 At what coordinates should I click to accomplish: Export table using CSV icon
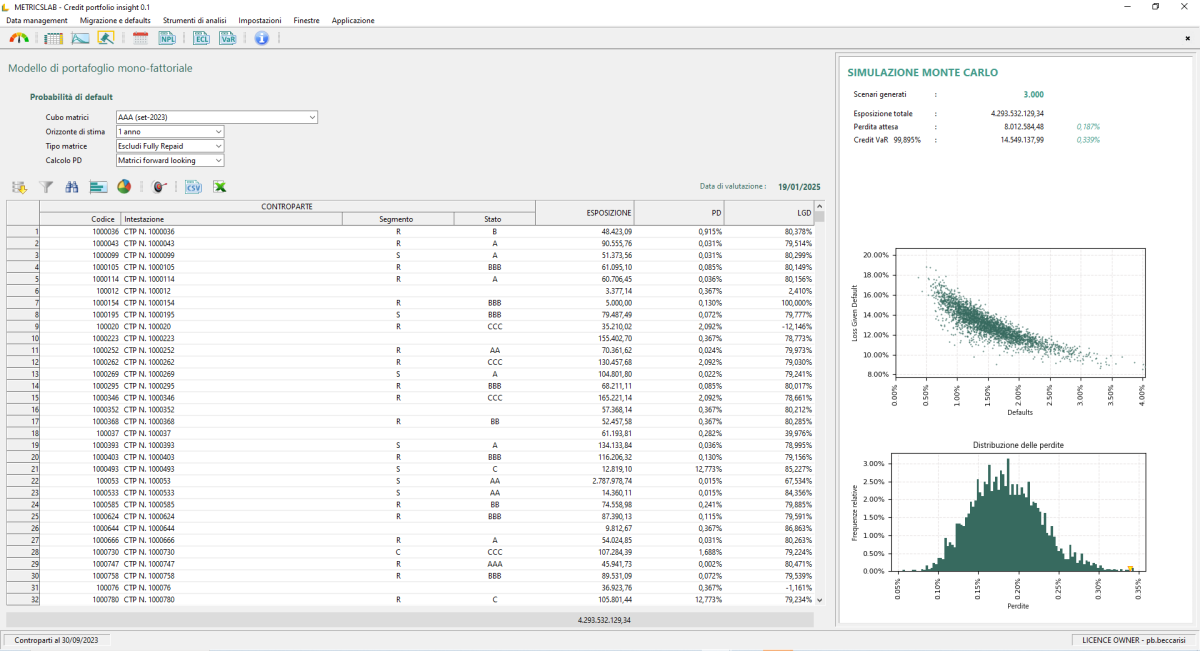[x=193, y=186]
